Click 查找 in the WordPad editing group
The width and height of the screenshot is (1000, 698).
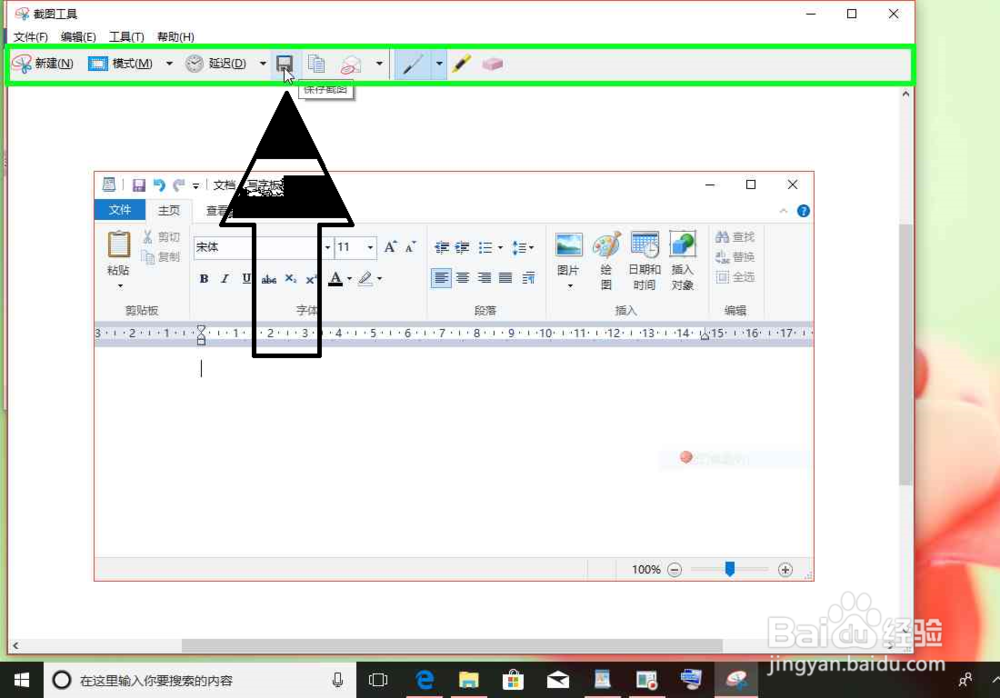735,237
